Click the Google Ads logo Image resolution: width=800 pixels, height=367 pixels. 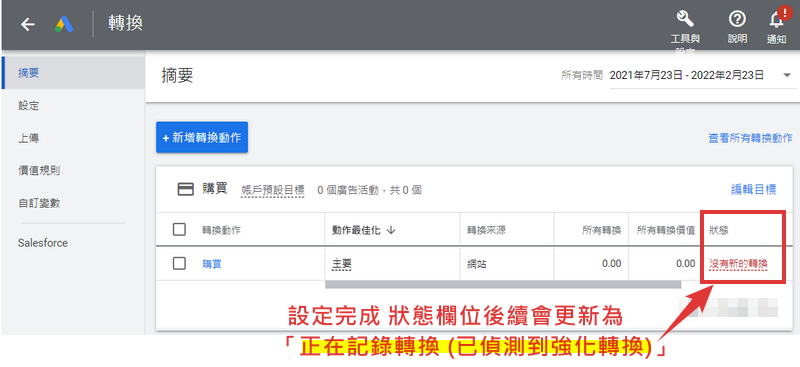(x=64, y=25)
